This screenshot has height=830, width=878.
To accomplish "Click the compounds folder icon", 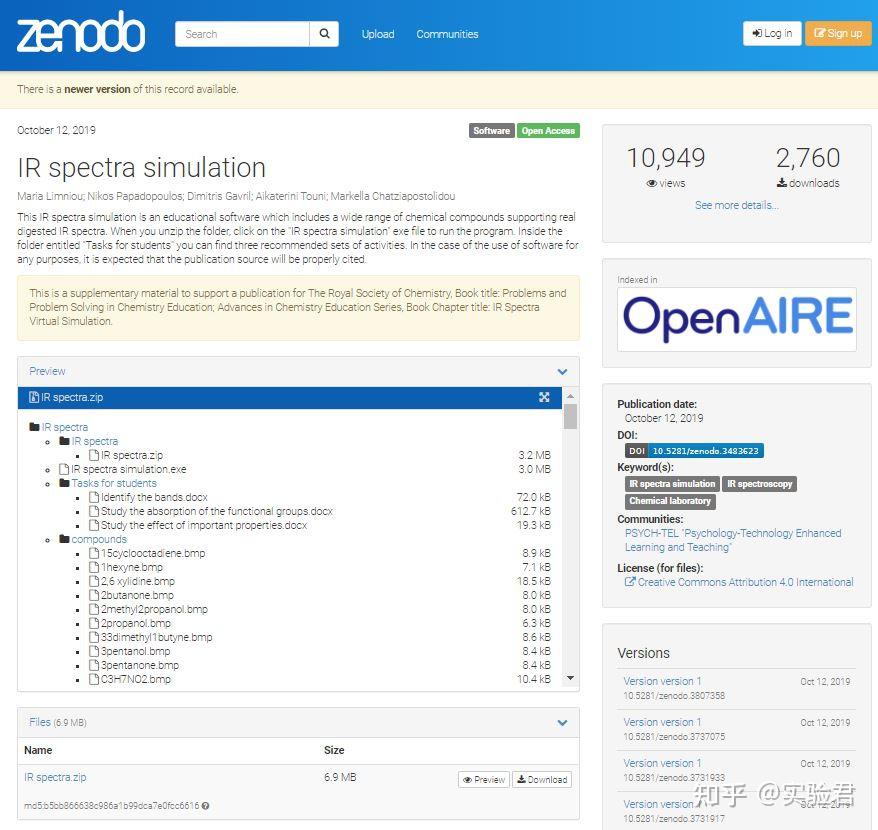I will [64, 539].
